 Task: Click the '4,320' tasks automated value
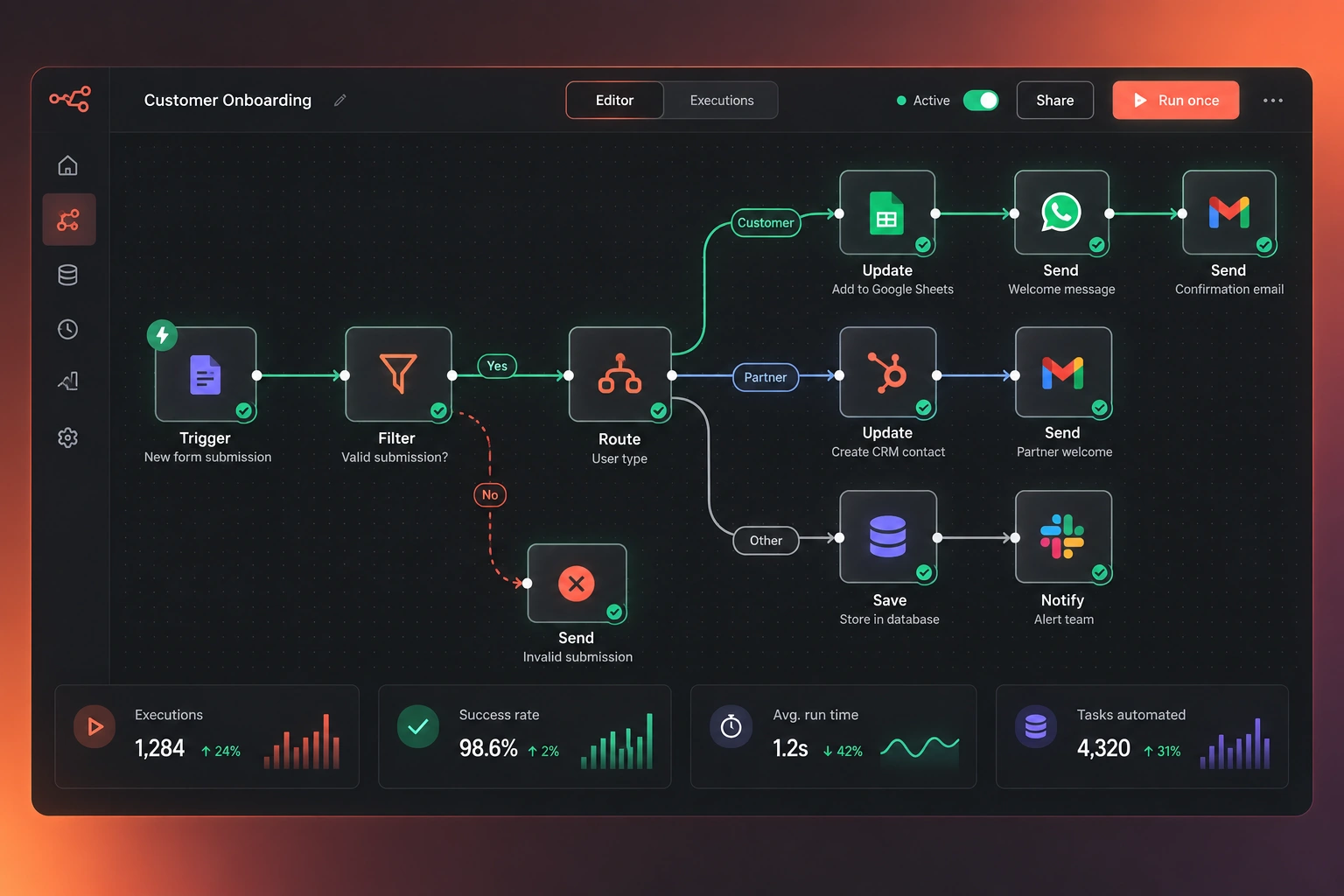(x=1103, y=749)
